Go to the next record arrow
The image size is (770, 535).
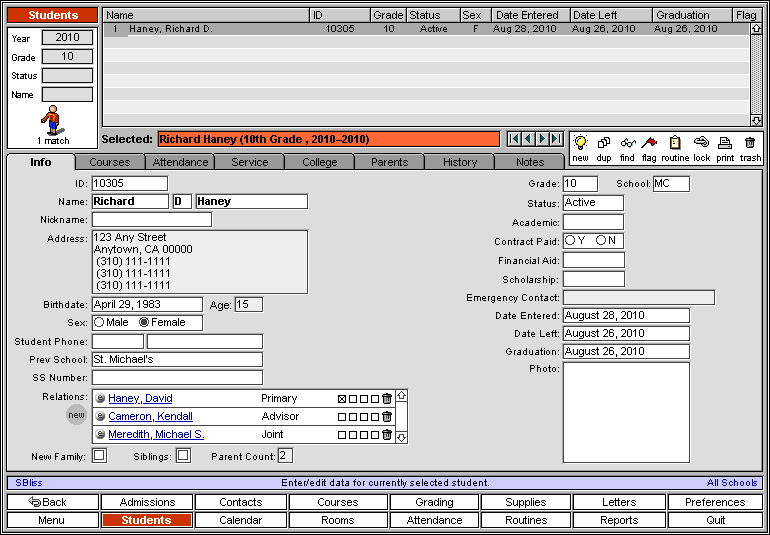coord(542,139)
